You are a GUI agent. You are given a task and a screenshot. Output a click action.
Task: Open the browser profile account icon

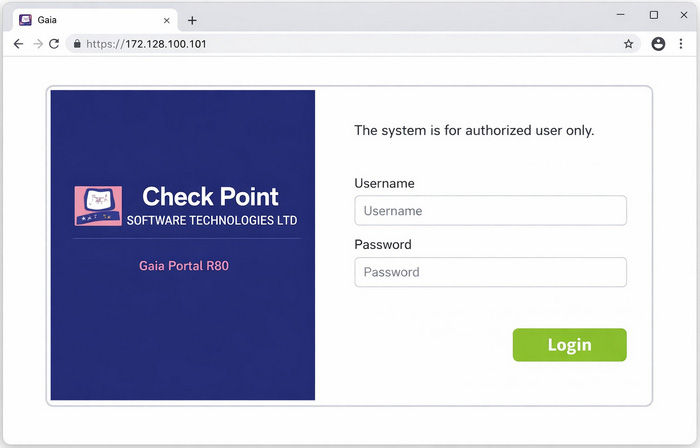tap(658, 44)
